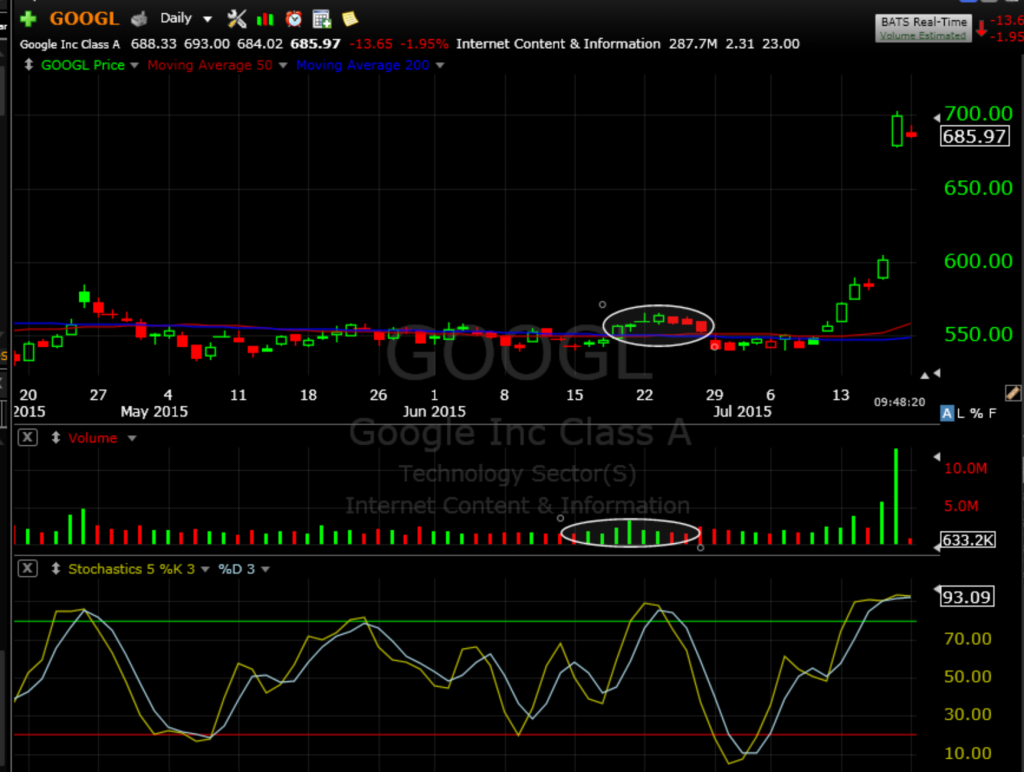
Task: Click the left arrow marker near 700.00
Action: point(937,118)
